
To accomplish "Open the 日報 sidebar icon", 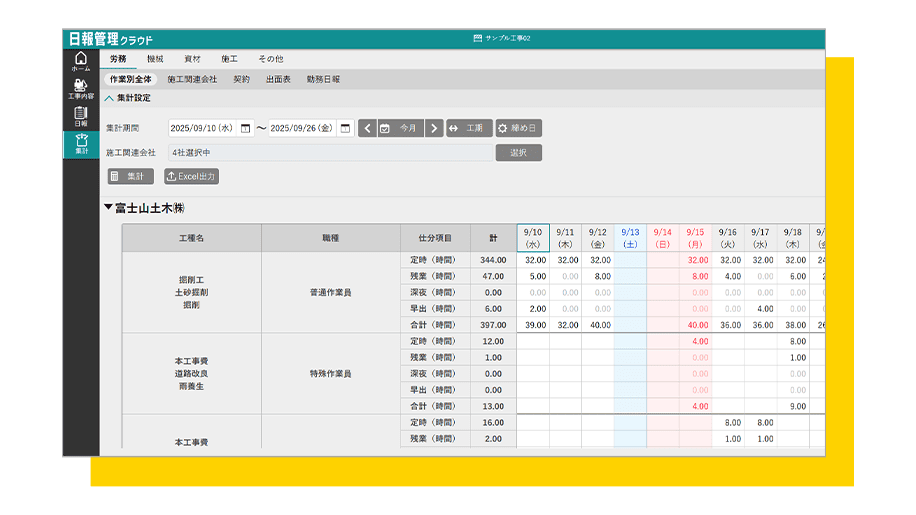I will [x=81, y=116].
